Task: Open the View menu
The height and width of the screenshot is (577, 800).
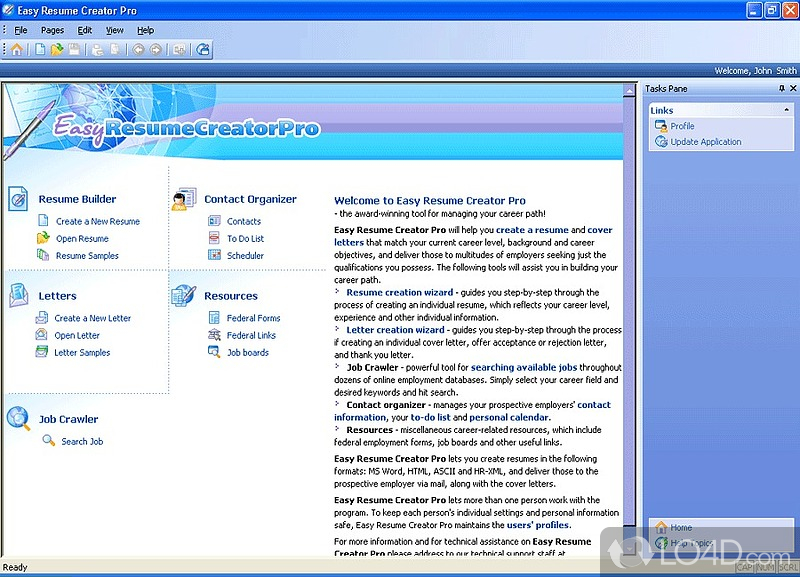Action: point(115,30)
